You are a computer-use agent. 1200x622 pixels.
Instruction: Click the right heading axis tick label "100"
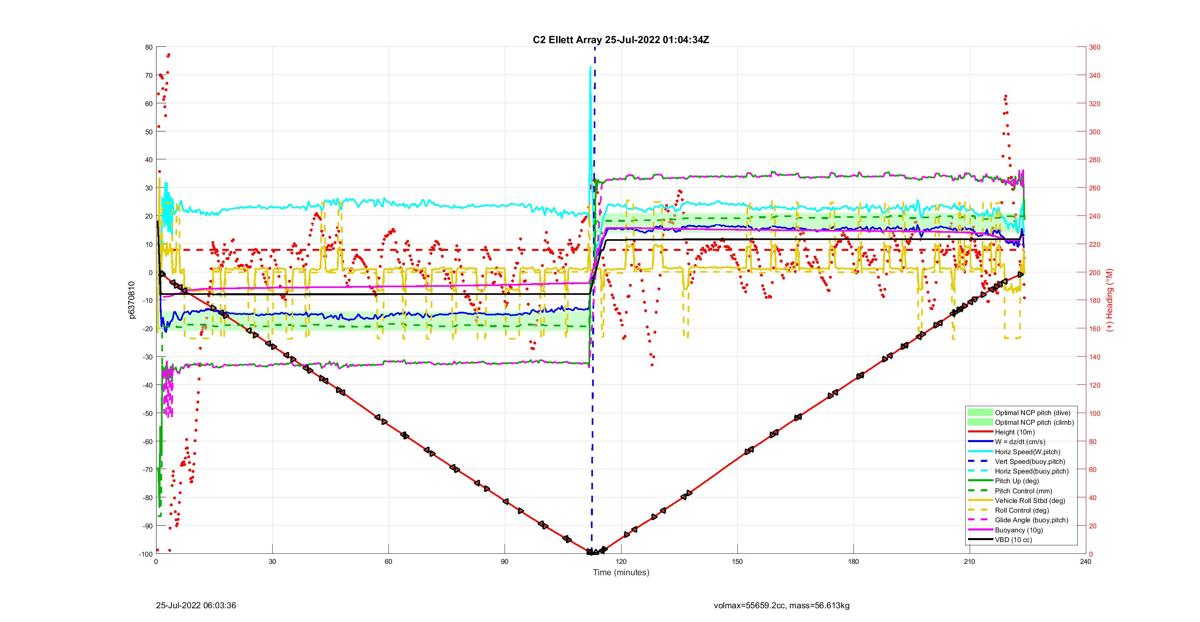pos(1095,413)
